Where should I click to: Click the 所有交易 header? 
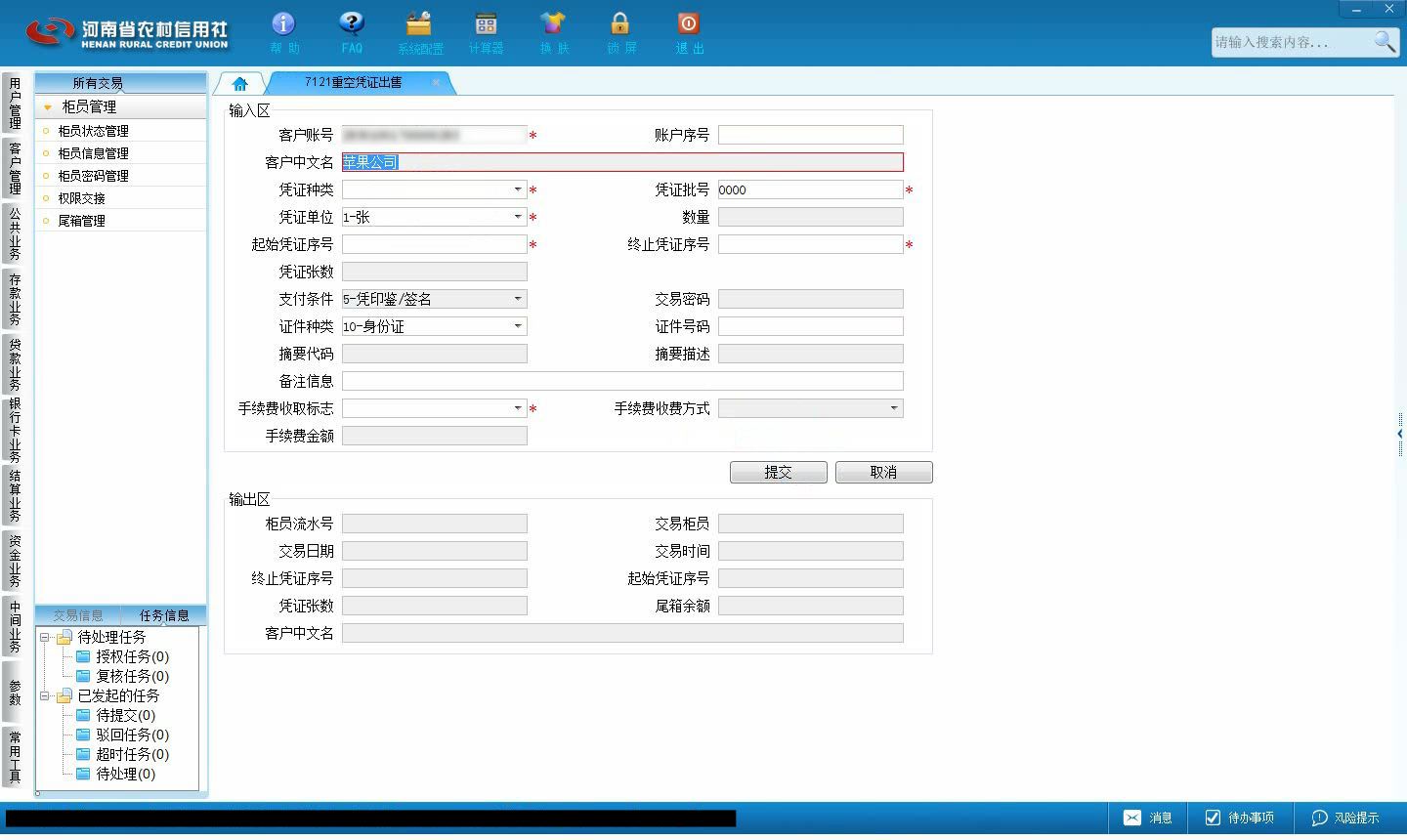point(98,83)
